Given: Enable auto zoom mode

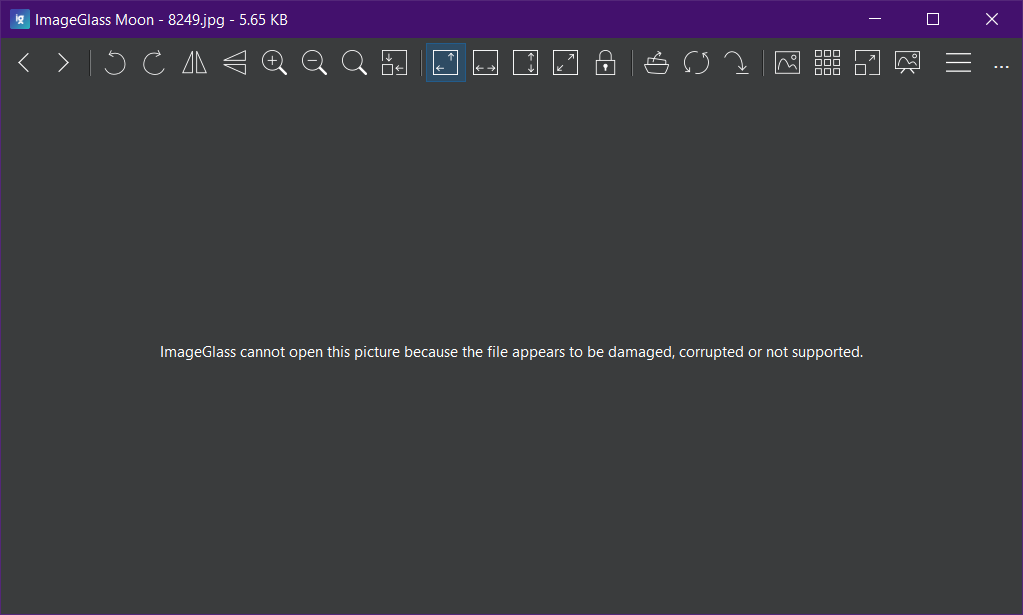Looking at the screenshot, I should [x=445, y=62].
